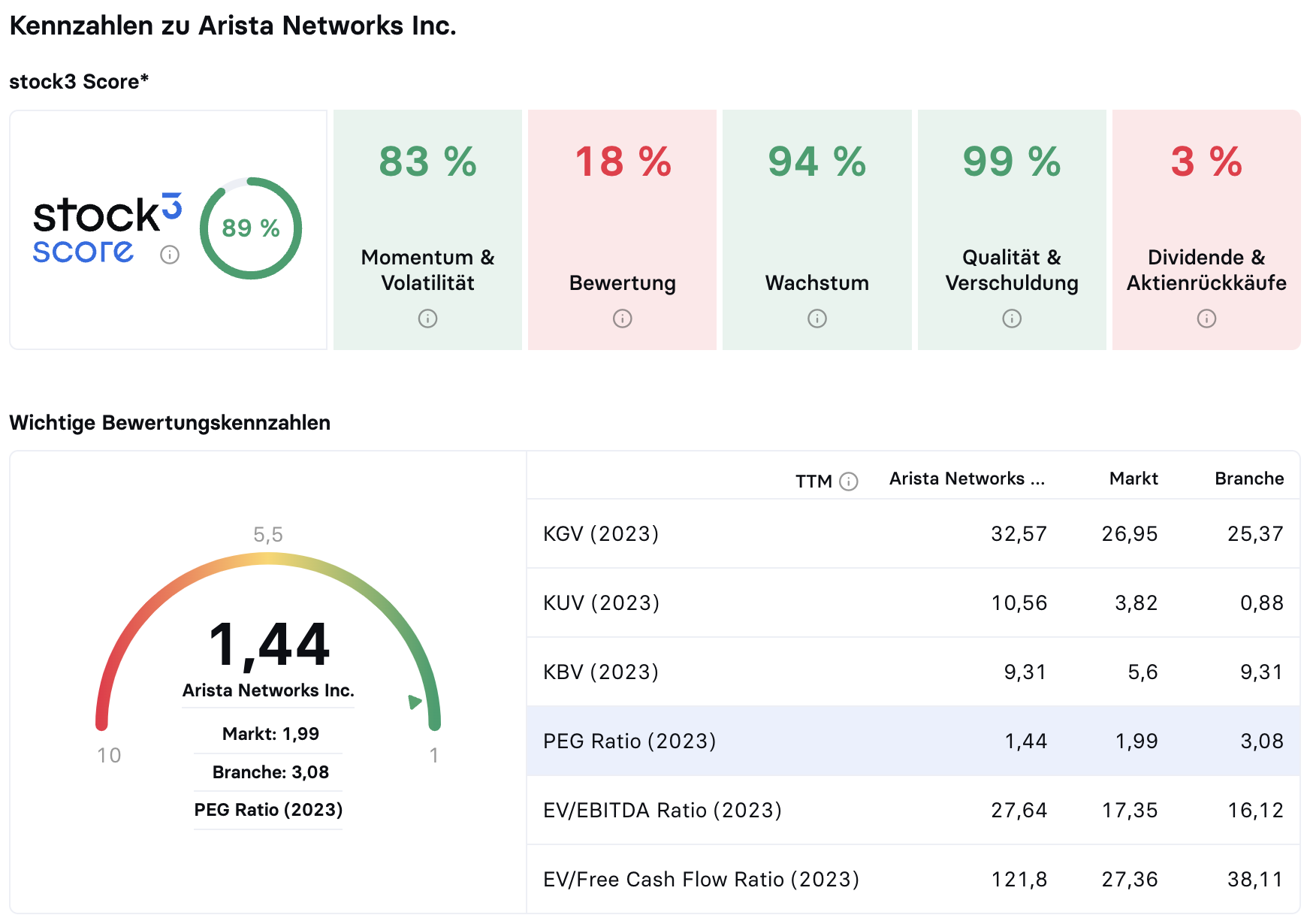
Task: Select the PEG Ratio (2023) row
Action: [x=913, y=741]
